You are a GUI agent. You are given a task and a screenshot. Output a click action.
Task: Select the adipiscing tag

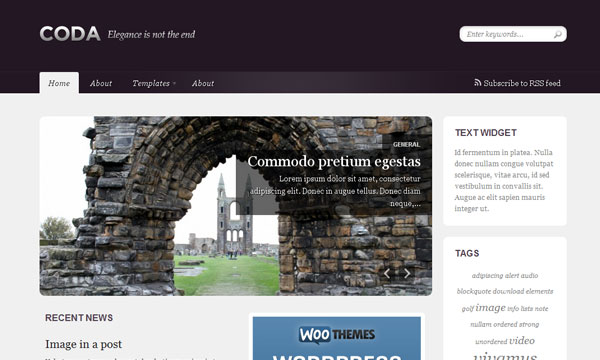coord(487,275)
